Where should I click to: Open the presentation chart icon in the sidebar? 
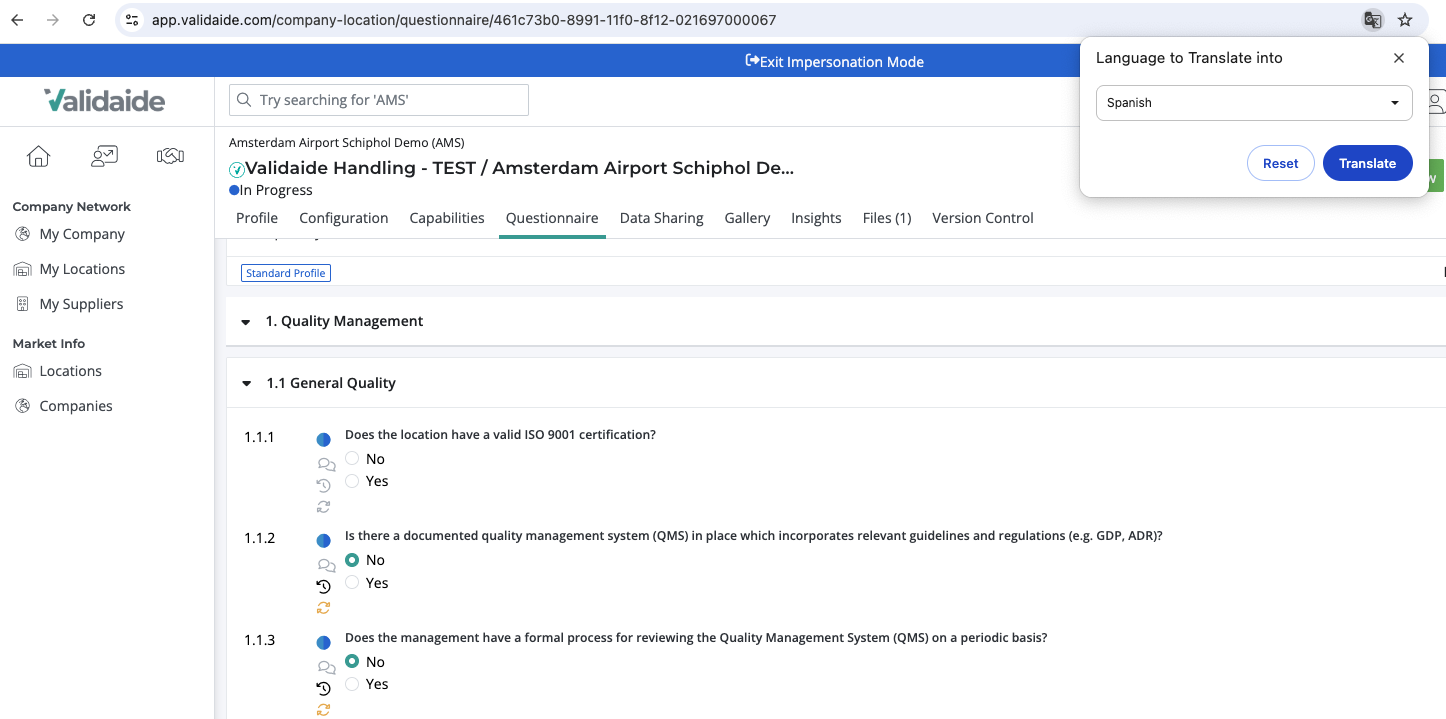coord(104,156)
